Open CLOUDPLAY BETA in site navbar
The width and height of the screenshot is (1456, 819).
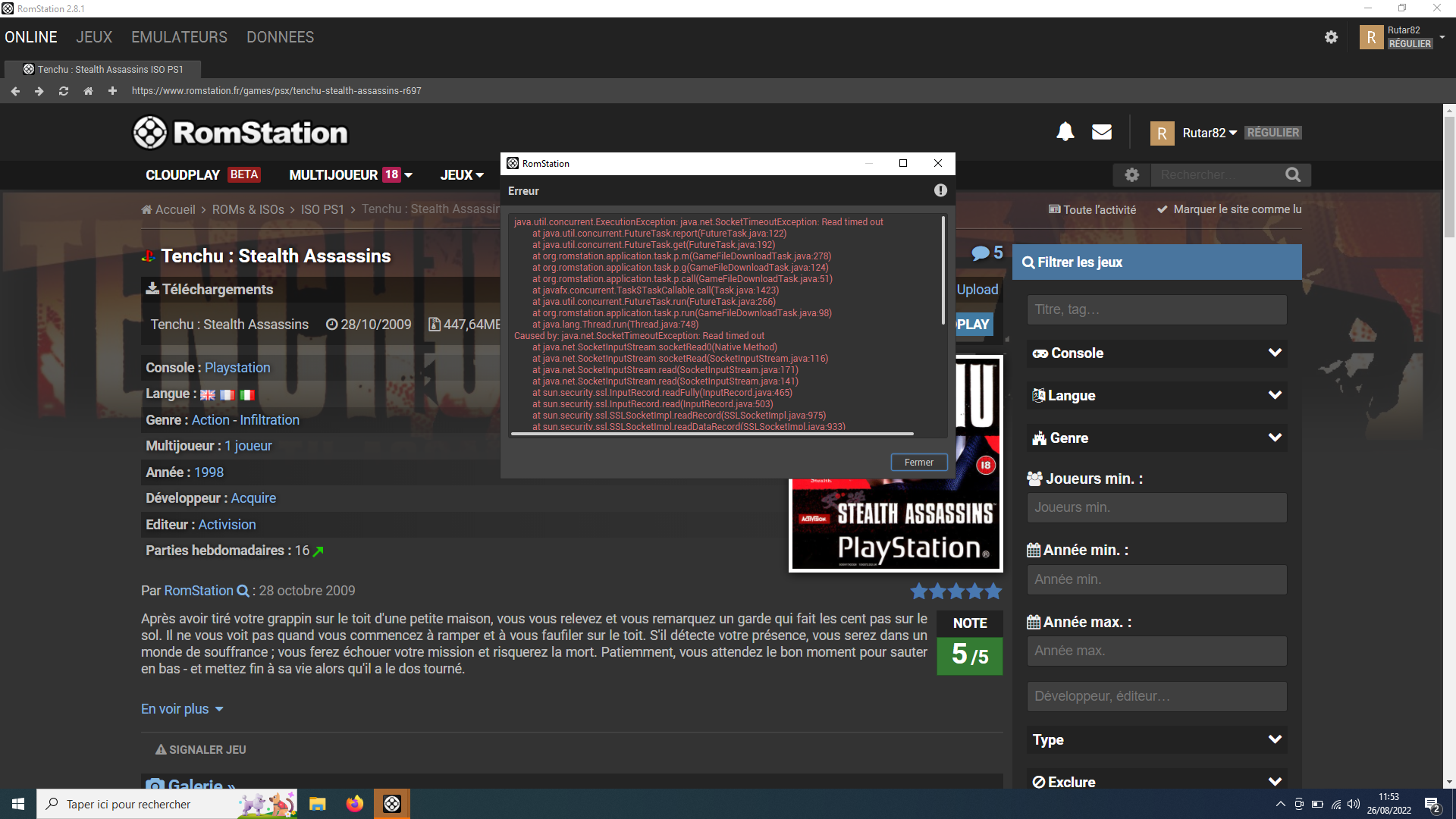coord(203,175)
